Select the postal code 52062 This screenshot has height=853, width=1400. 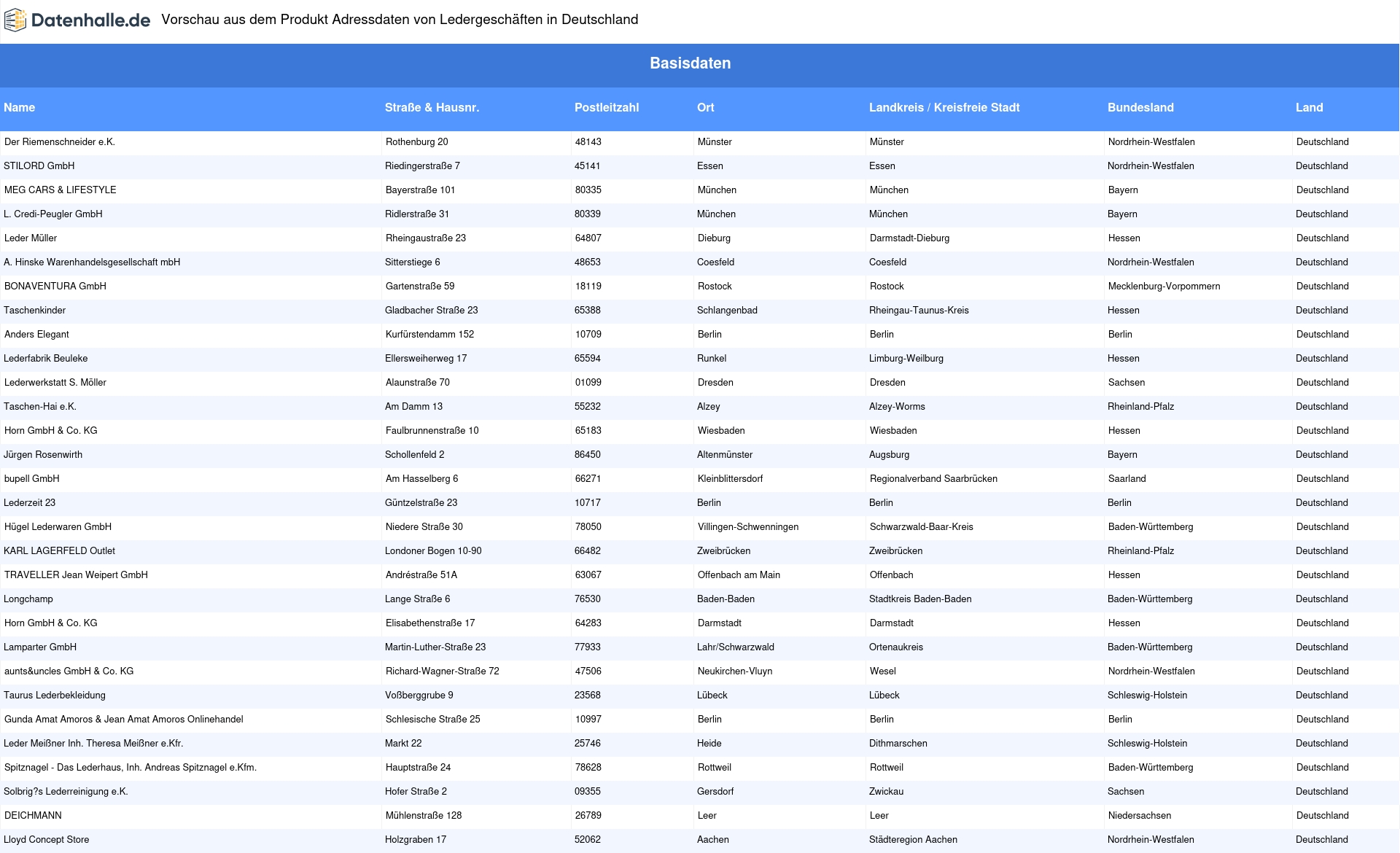(x=588, y=839)
